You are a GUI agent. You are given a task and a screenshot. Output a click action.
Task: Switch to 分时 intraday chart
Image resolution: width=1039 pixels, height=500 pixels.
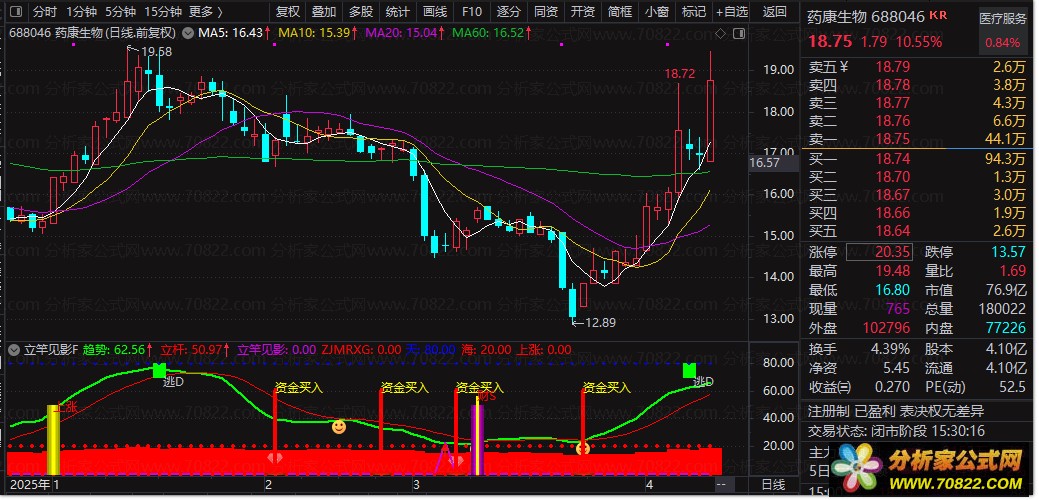point(44,12)
